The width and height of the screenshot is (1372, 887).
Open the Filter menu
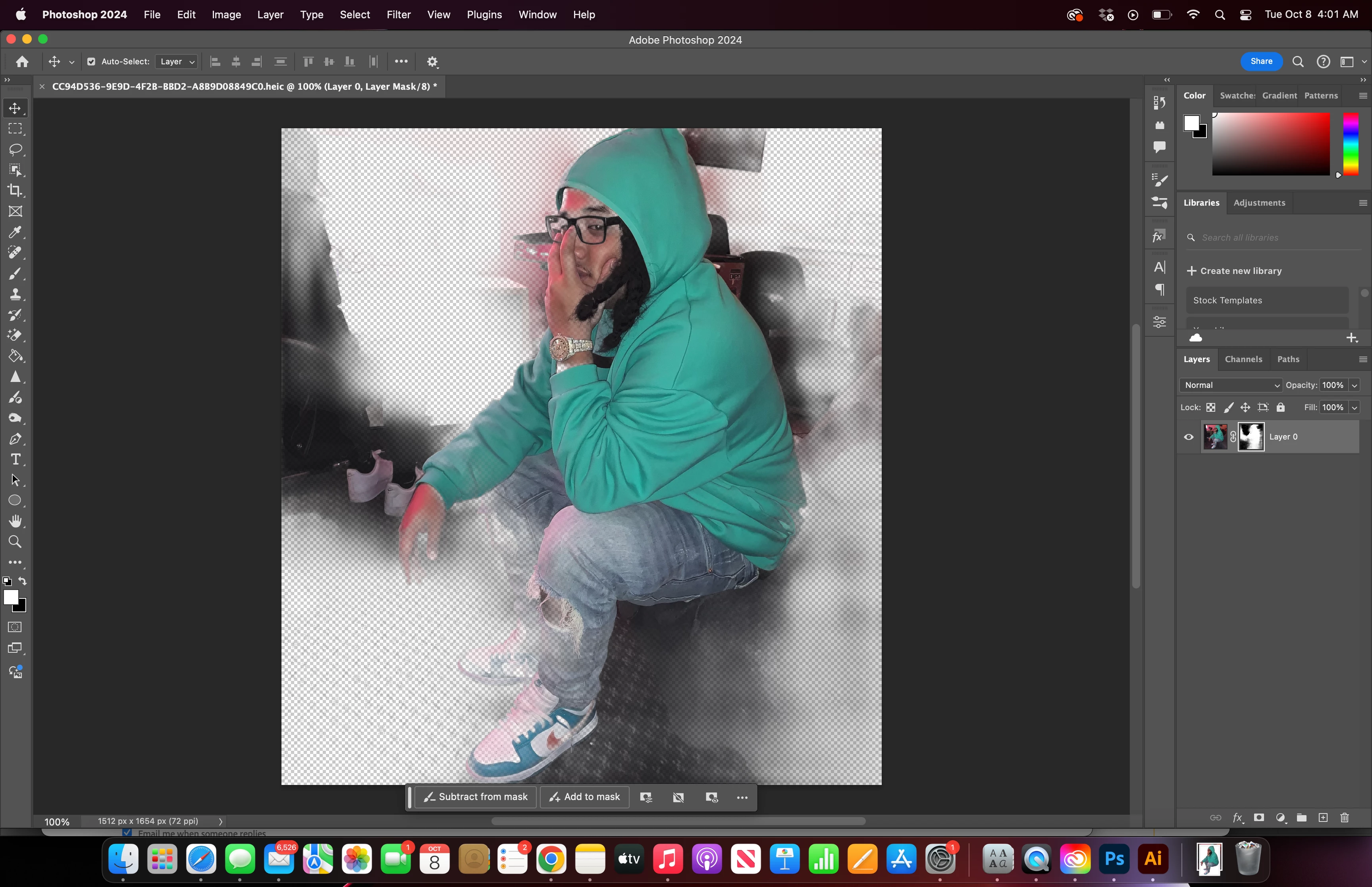(x=399, y=14)
